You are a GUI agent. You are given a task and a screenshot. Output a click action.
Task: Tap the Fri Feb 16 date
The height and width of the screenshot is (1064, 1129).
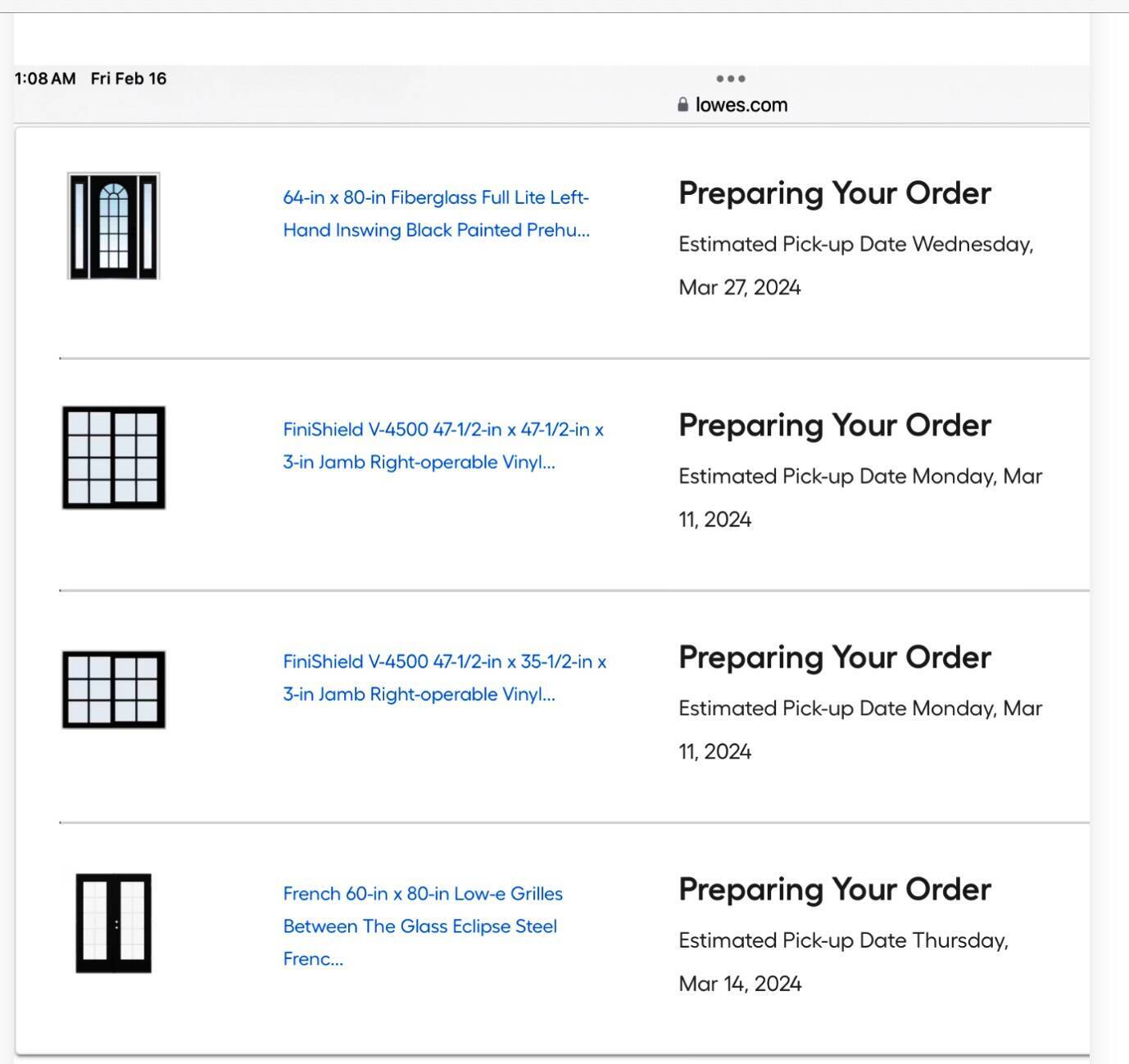point(129,79)
